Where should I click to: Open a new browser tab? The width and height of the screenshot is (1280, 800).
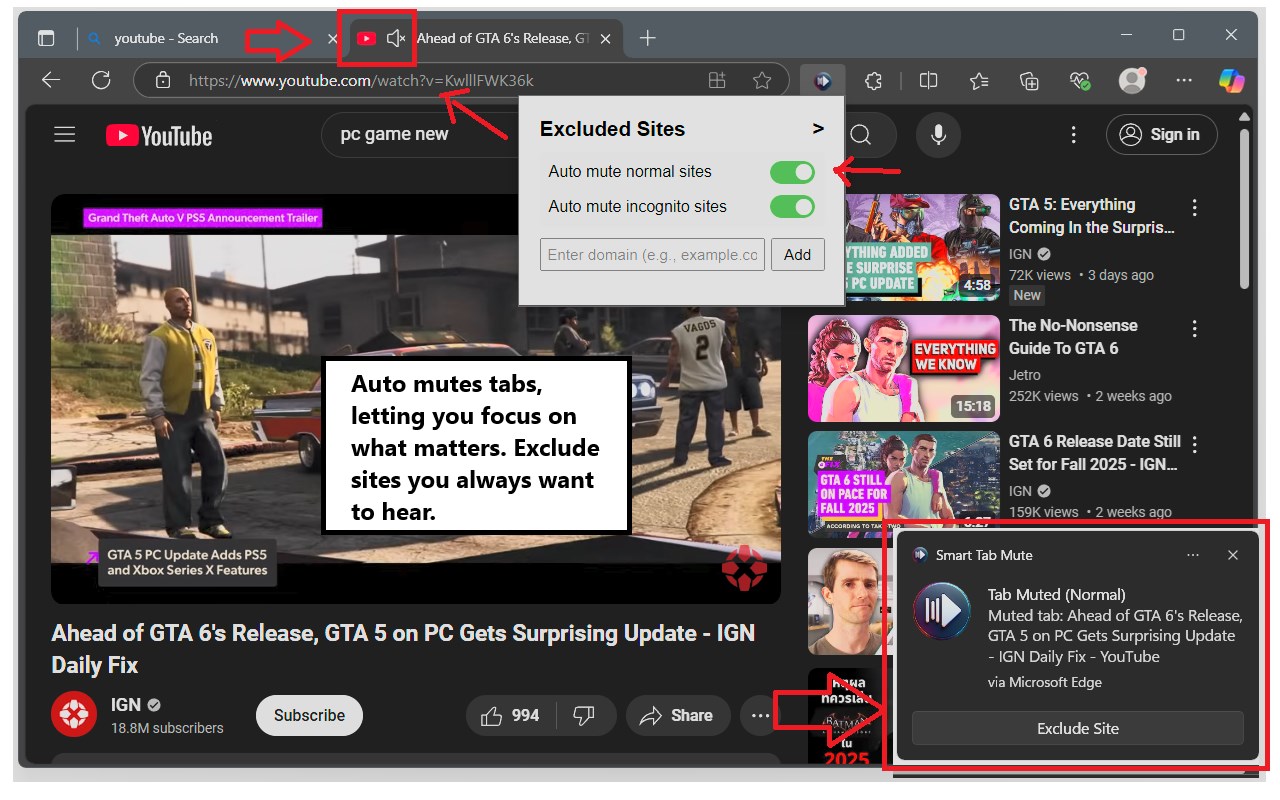coord(648,38)
